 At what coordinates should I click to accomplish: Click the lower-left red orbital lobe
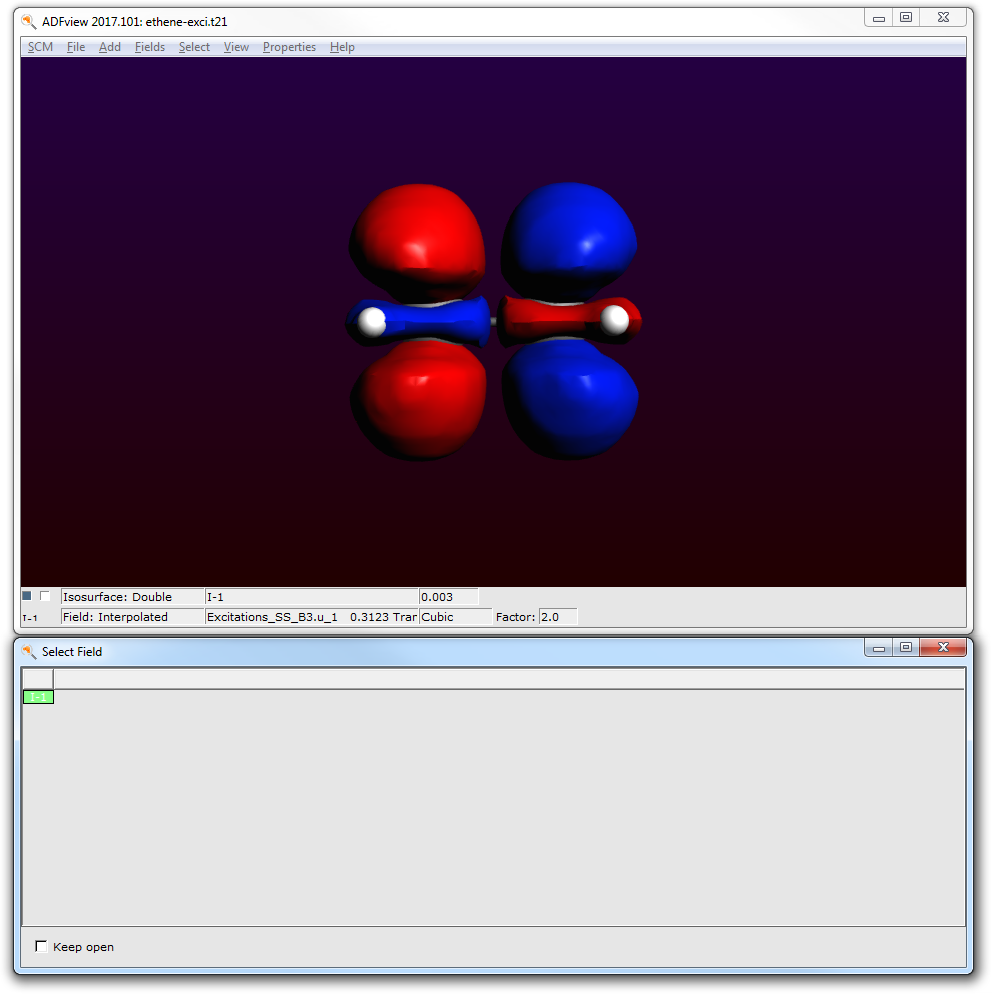click(418, 399)
